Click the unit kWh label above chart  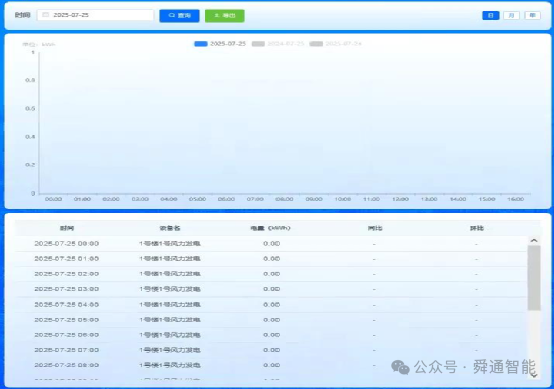click(x=39, y=44)
